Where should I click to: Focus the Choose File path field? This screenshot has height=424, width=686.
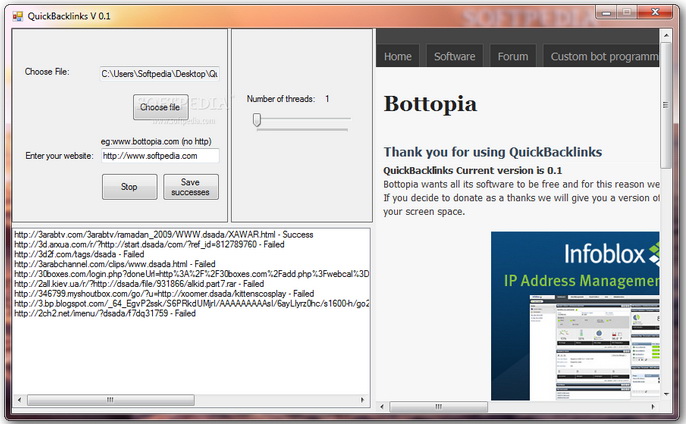coord(160,74)
